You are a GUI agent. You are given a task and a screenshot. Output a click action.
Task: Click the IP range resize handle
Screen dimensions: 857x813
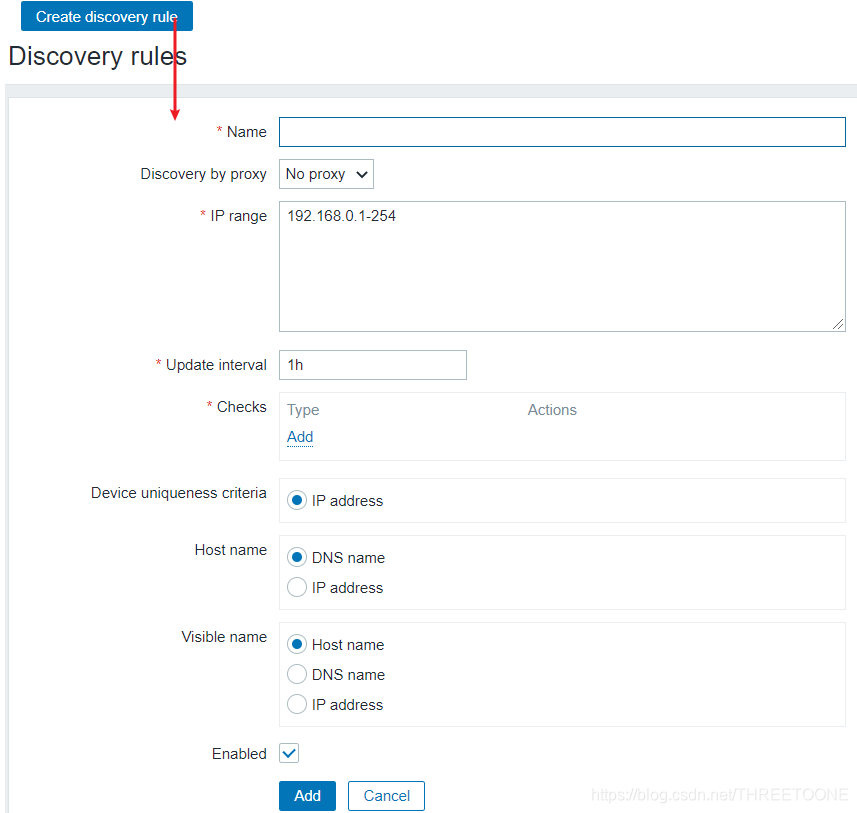click(838, 324)
